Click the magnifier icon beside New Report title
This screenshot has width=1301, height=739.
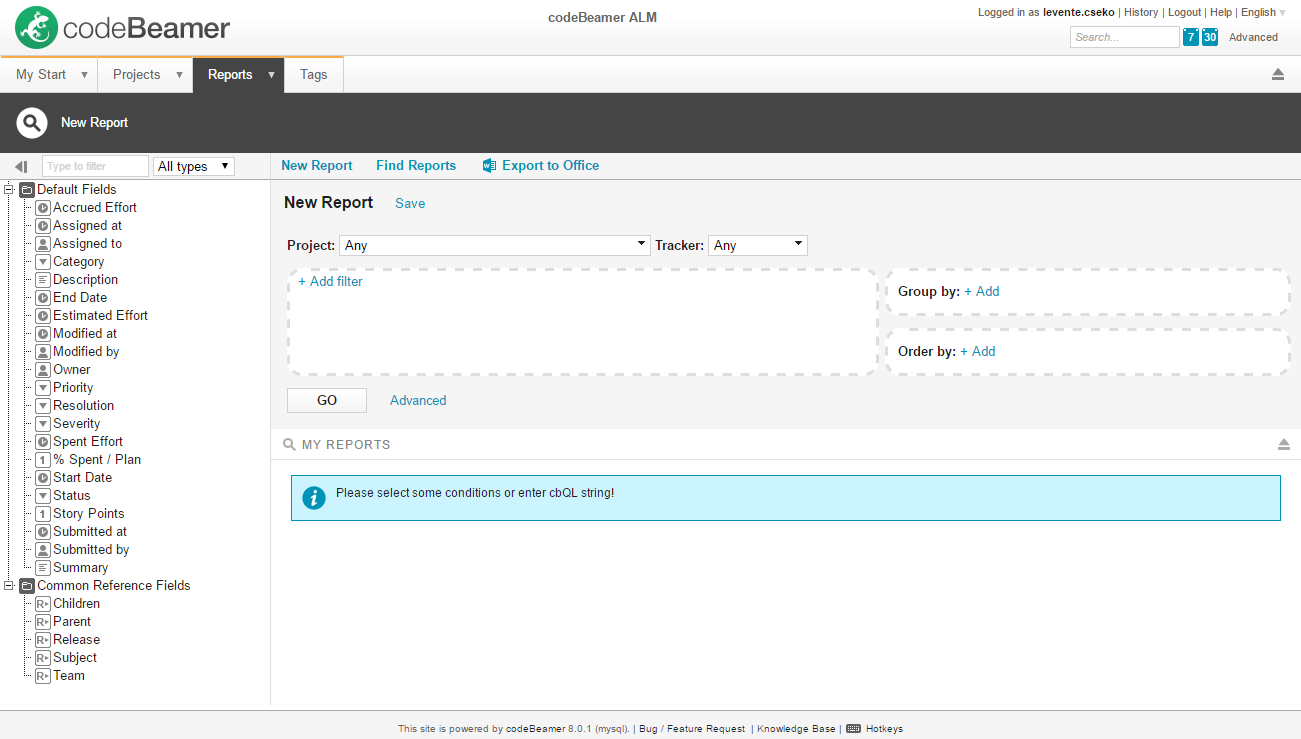(x=32, y=123)
